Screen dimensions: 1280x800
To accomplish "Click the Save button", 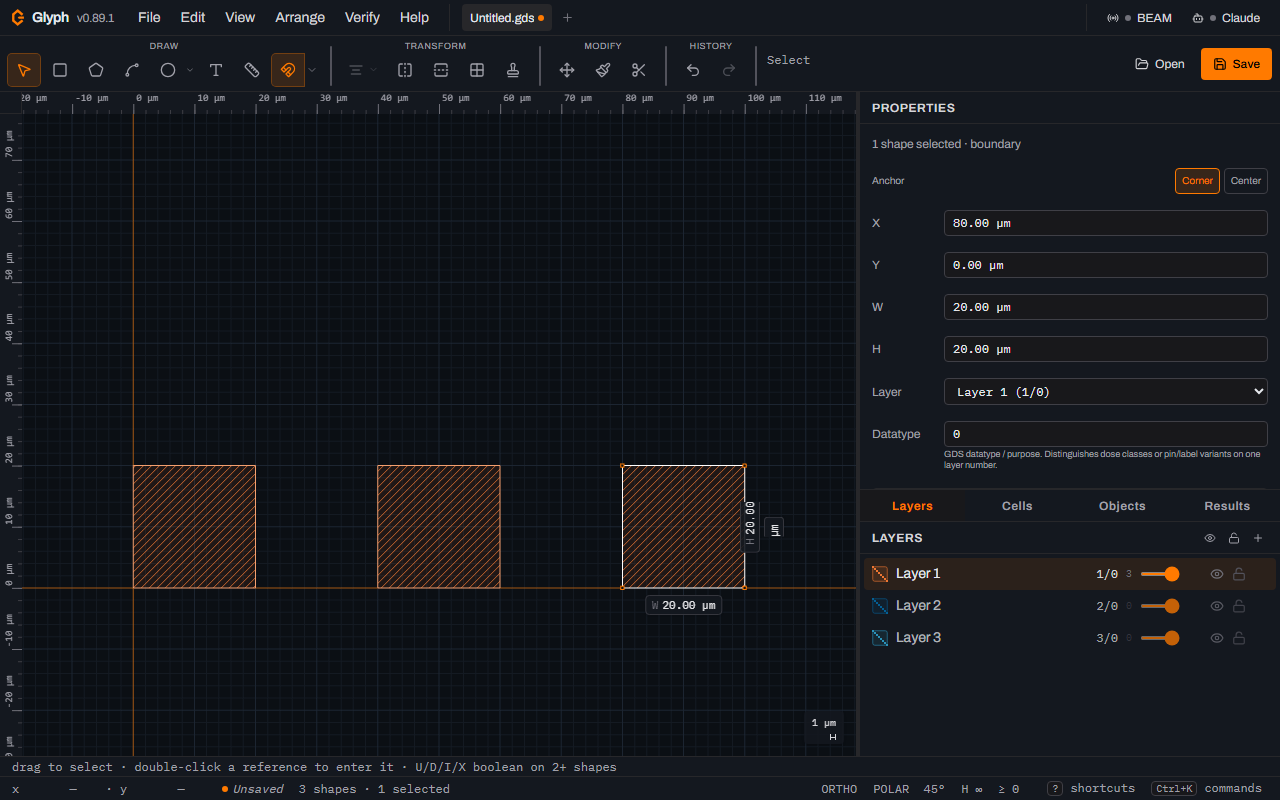I will tap(1236, 64).
